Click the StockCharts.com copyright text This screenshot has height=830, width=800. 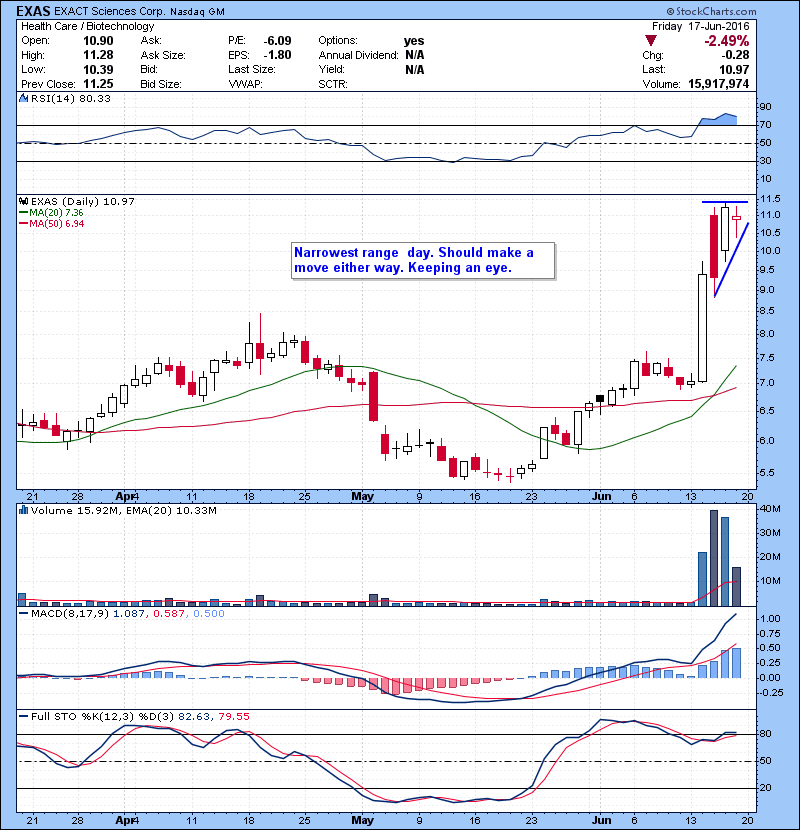click(x=712, y=11)
